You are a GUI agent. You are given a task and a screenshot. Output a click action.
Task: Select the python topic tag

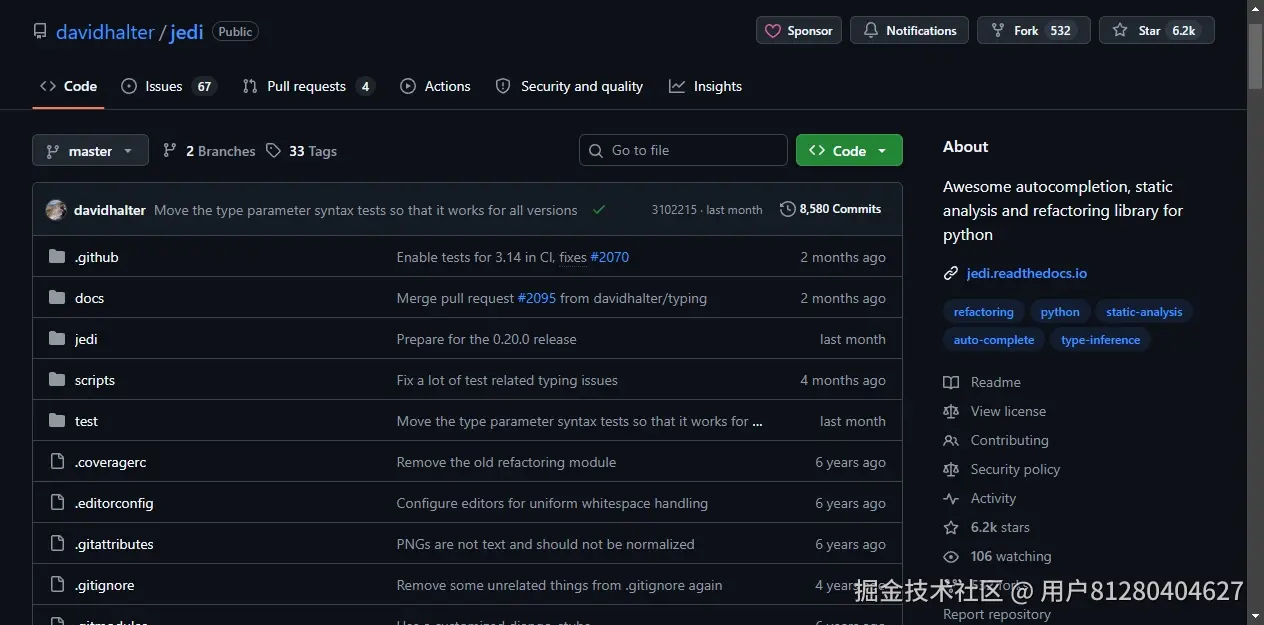point(1059,312)
